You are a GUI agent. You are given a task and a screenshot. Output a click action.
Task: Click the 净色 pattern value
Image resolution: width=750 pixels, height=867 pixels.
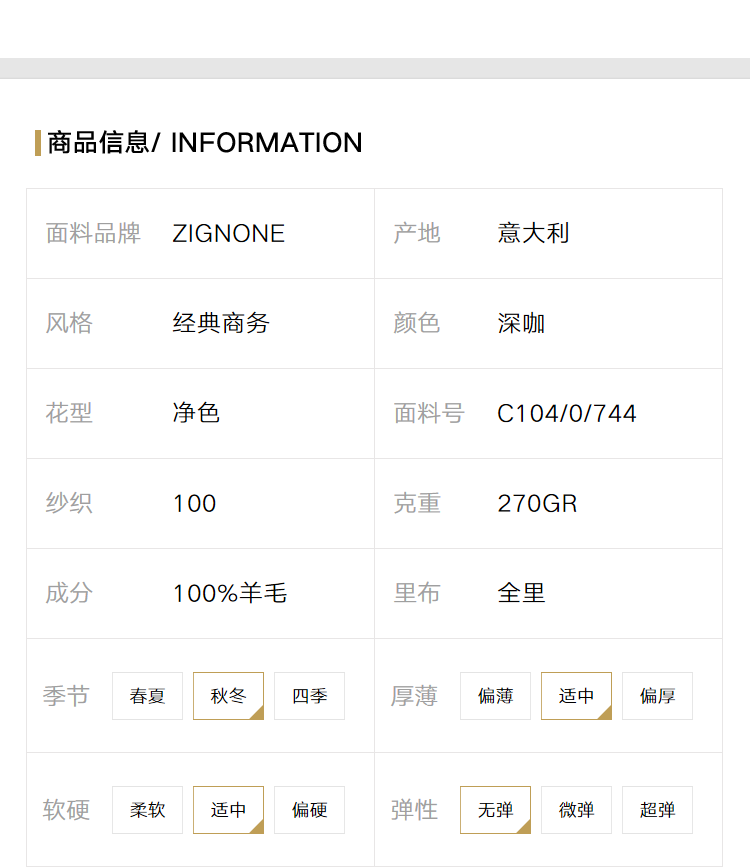click(196, 413)
